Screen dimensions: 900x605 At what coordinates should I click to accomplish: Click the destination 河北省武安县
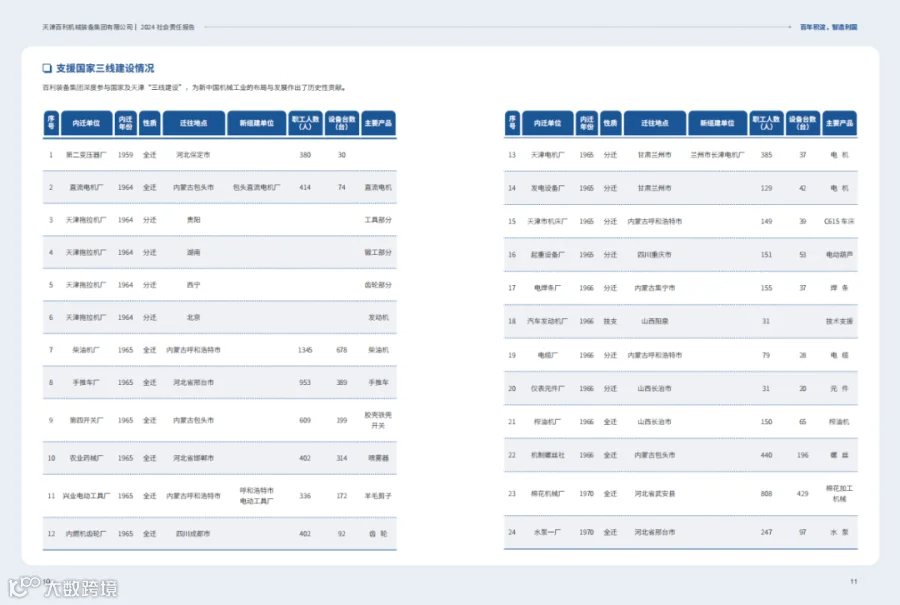coord(654,494)
